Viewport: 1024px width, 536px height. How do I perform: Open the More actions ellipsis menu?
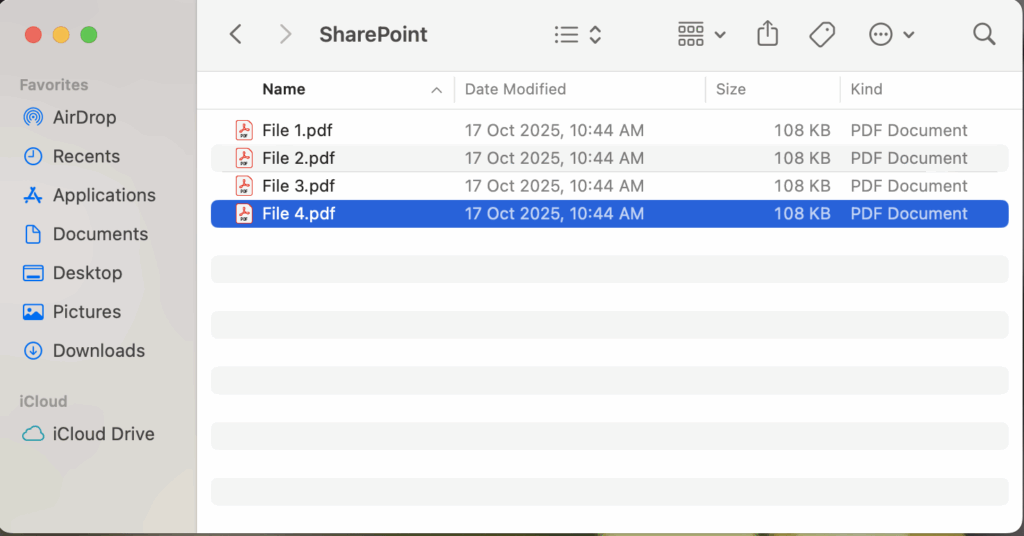(x=891, y=35)
